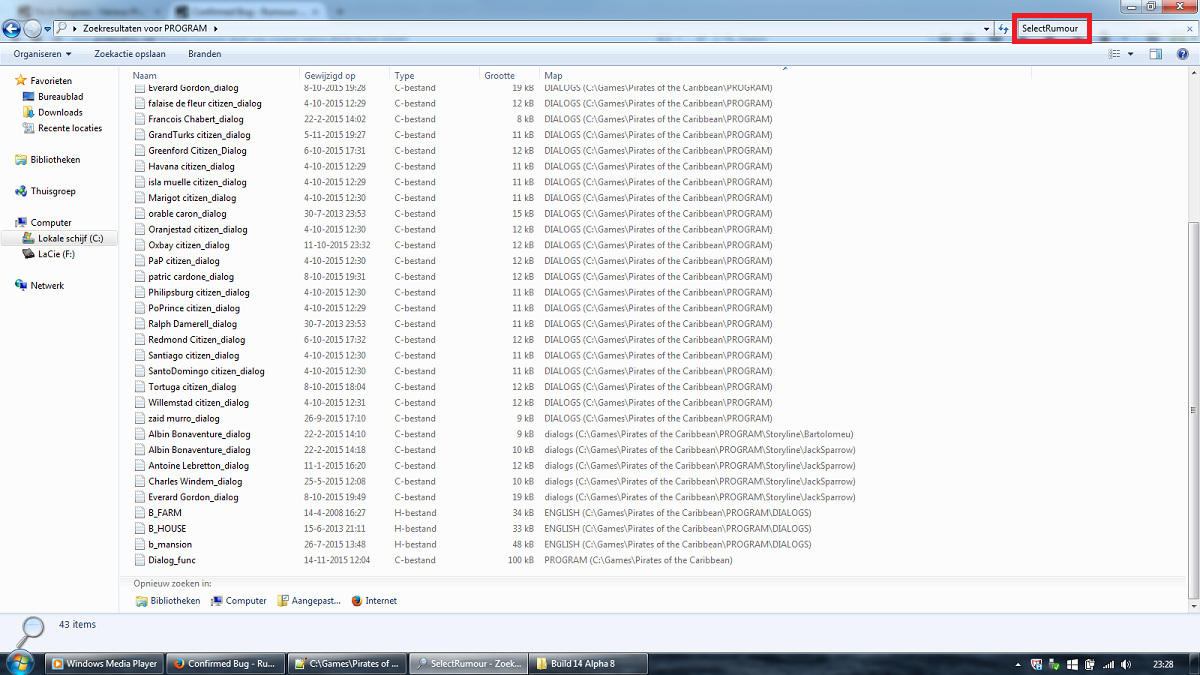
Task: Open the clock showing 23:28
Action: 1163,664
